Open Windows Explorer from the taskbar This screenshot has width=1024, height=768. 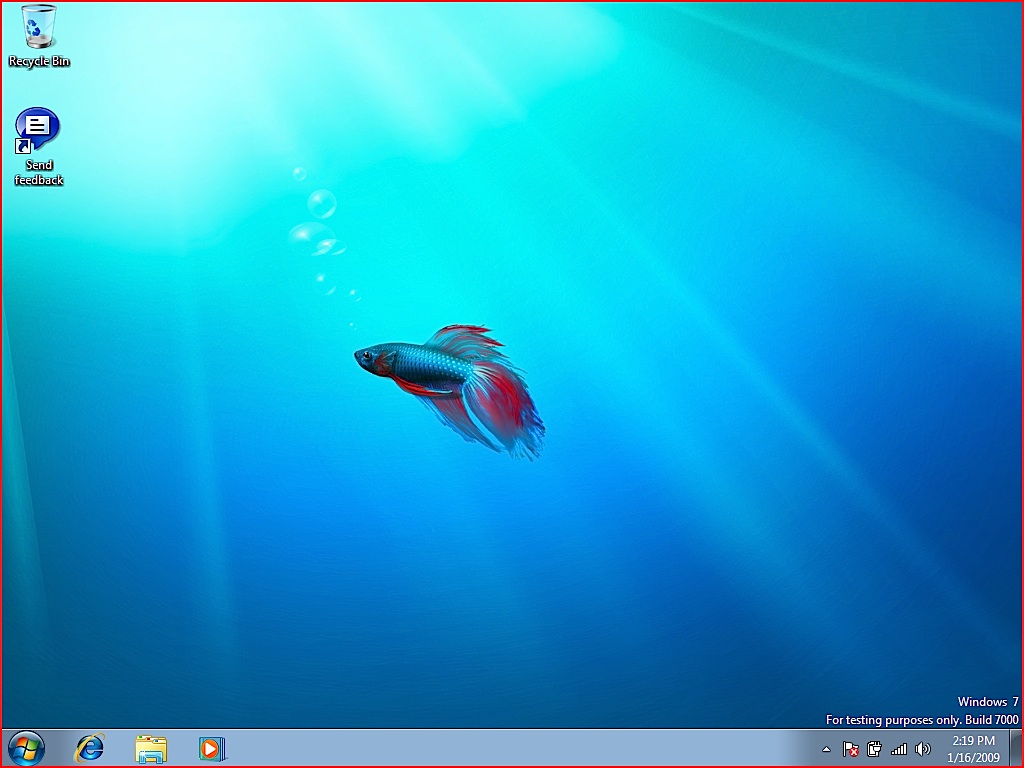[x=151, y=748]
